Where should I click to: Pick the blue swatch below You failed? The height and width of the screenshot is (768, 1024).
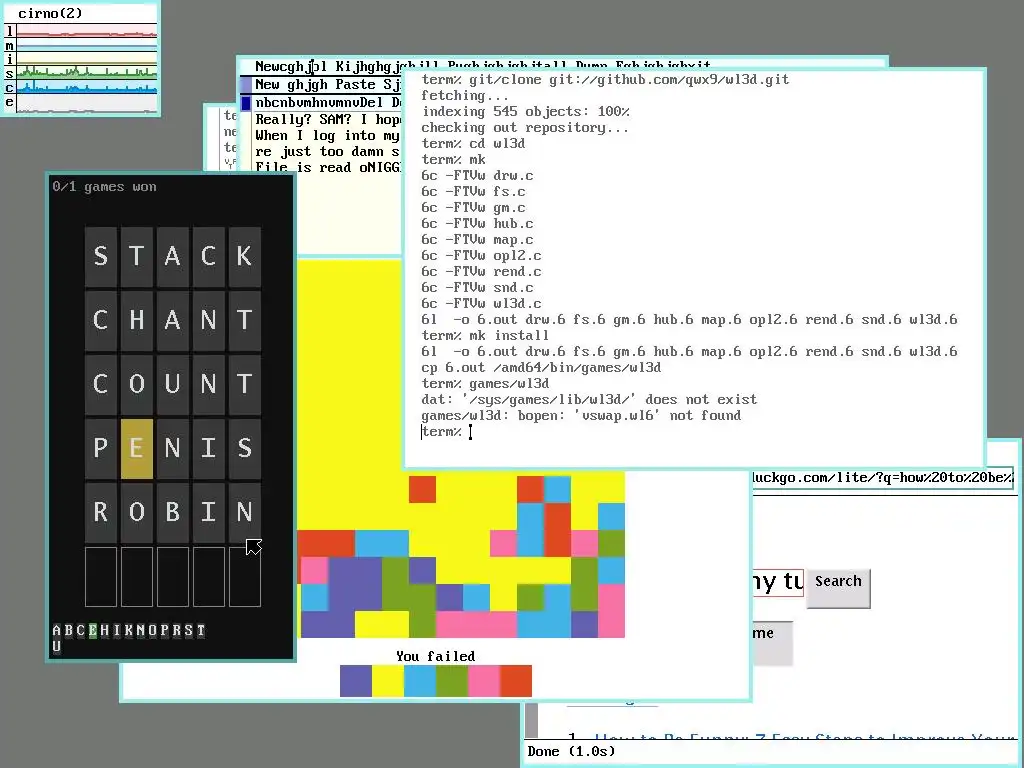pyautogui.click(x=420, y=681)
